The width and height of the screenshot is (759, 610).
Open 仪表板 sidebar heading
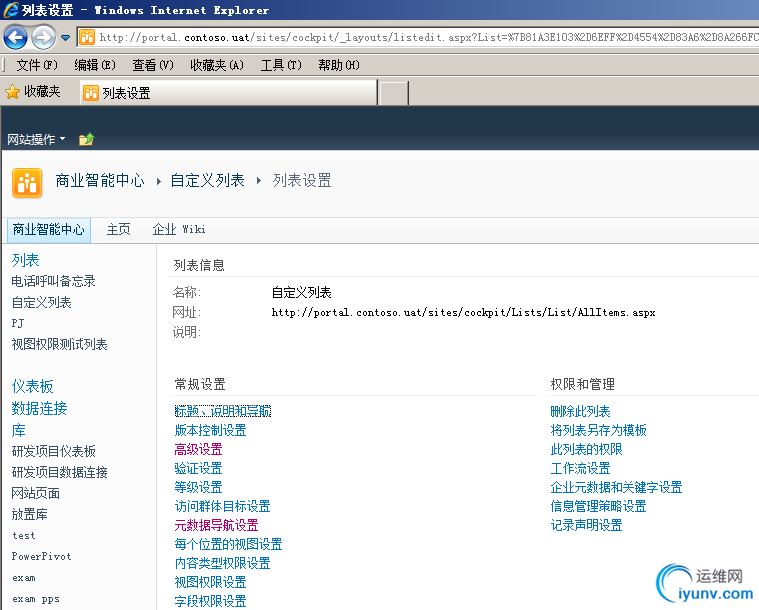pos(32,386)
